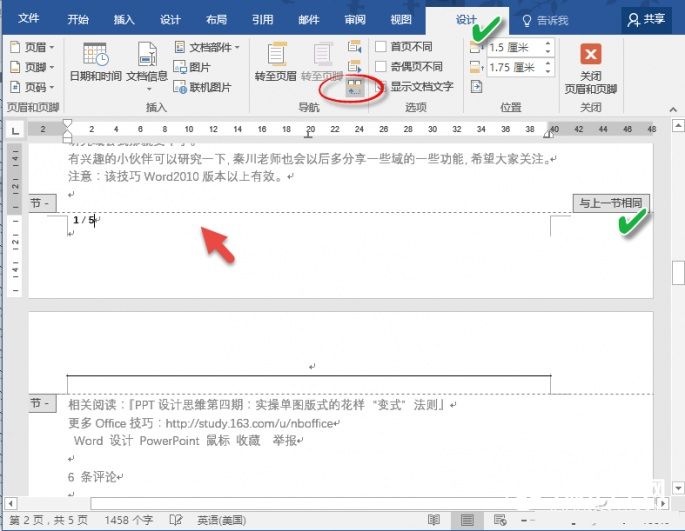Edit footer-from-bottom value 1.75 厘米

click(x=514, y=67)
